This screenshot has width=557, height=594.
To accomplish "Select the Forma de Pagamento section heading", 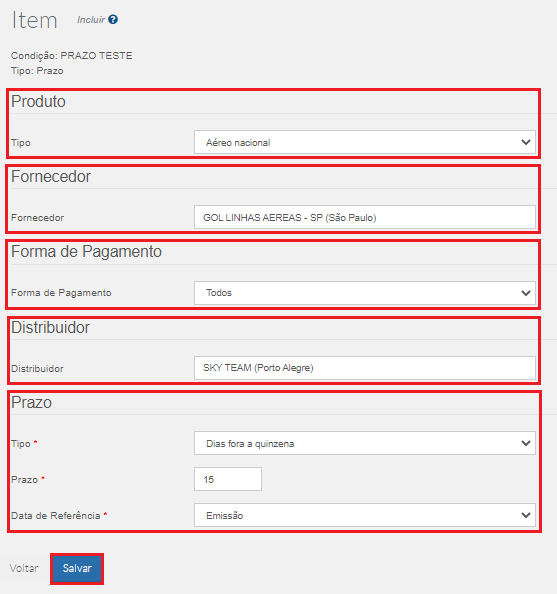I will coord(86,252).
